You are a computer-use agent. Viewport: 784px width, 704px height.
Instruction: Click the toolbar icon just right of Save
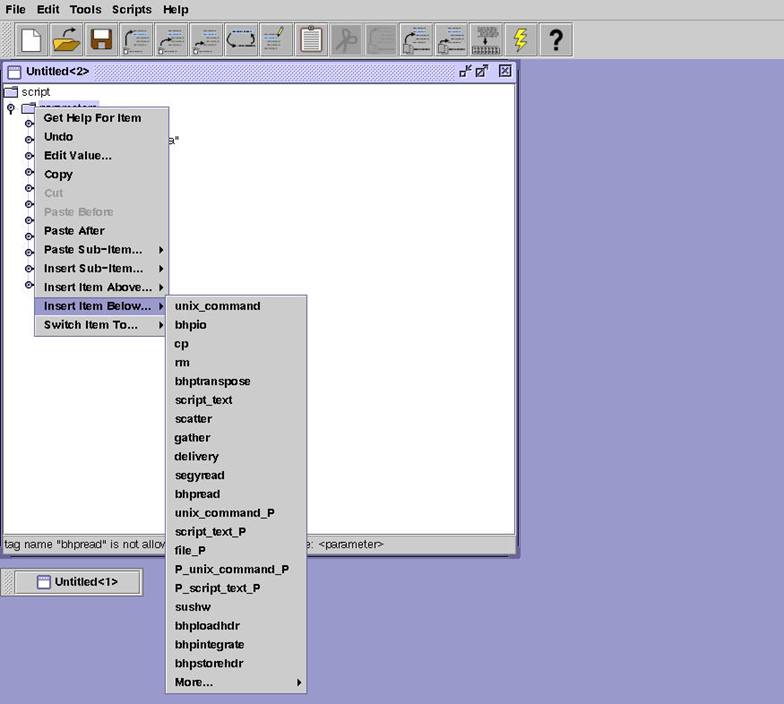click(136, 40)
